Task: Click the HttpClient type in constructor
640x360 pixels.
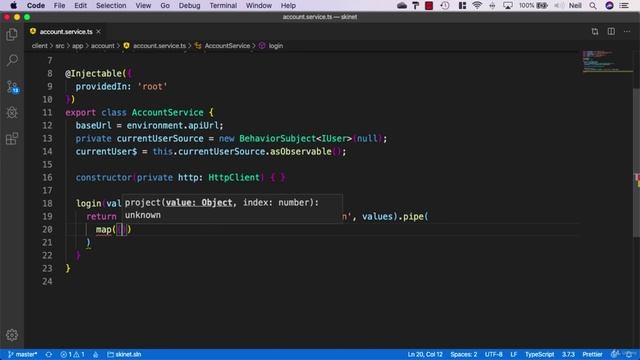Action: (x=234, y=177)
